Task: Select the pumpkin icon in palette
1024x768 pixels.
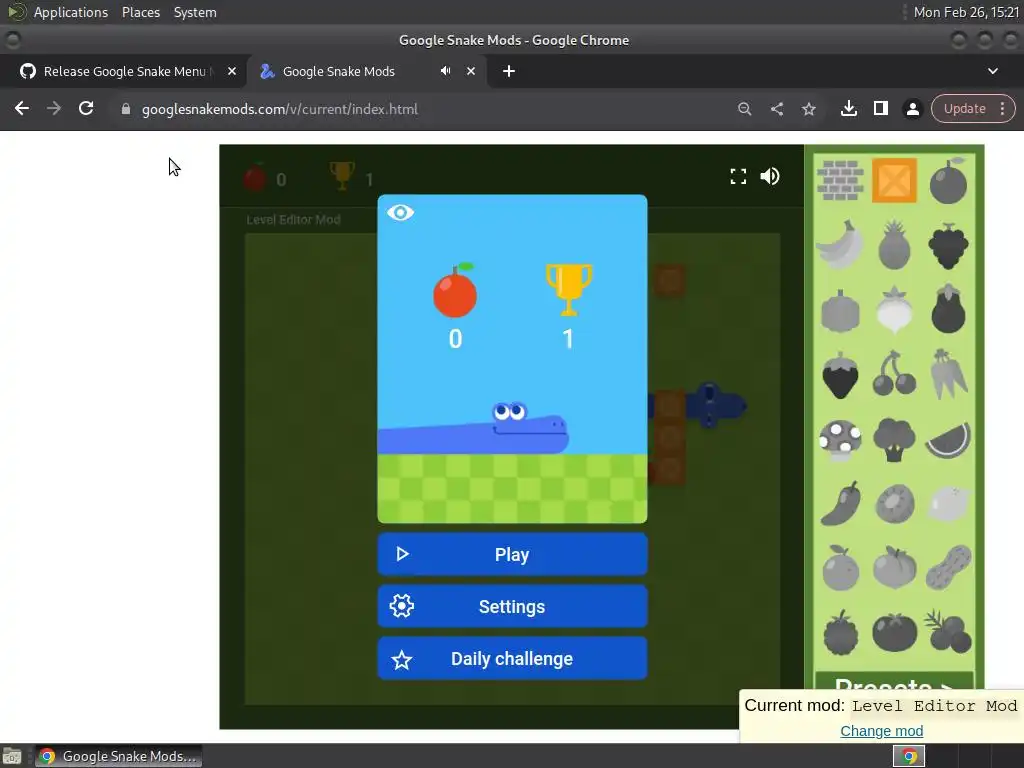Action: pyautogui.click(x=840, y=311)
